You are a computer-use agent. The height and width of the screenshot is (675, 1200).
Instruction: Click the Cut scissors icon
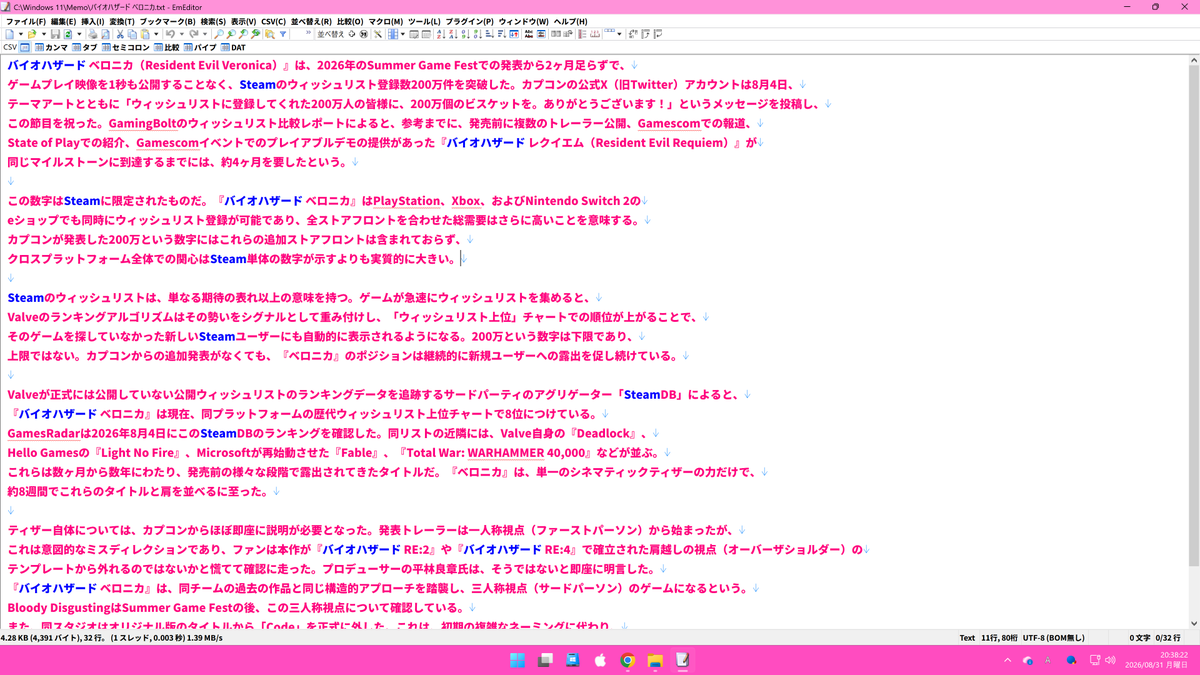pyautogui.click(x=120, y=34)
